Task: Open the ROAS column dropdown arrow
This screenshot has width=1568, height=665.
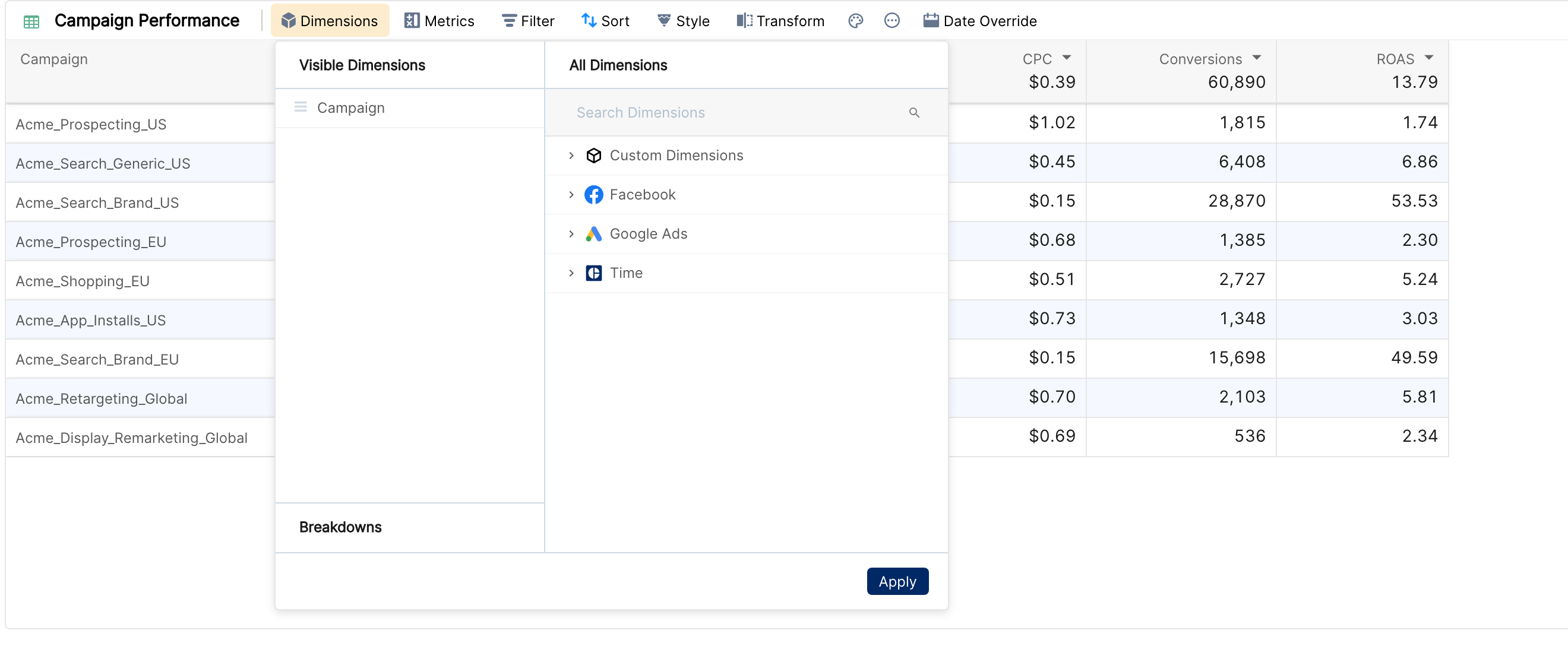Action: tap(1428, 58)
